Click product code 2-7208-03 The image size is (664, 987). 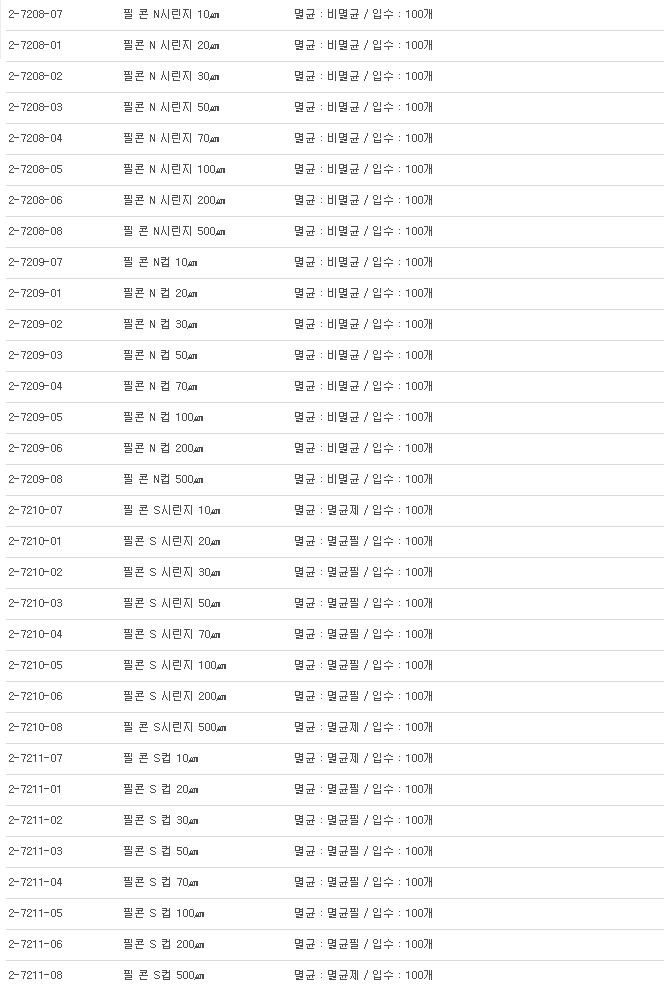(35, 108)
